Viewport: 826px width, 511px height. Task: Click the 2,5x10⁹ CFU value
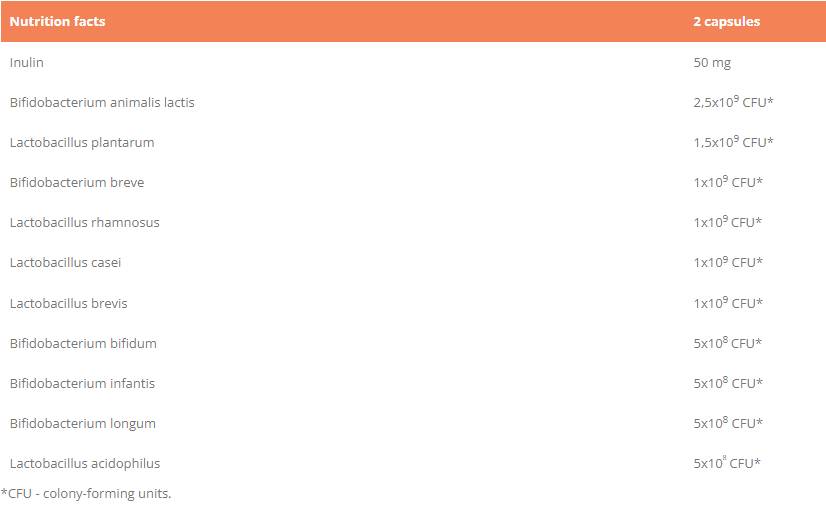point(734,102)
